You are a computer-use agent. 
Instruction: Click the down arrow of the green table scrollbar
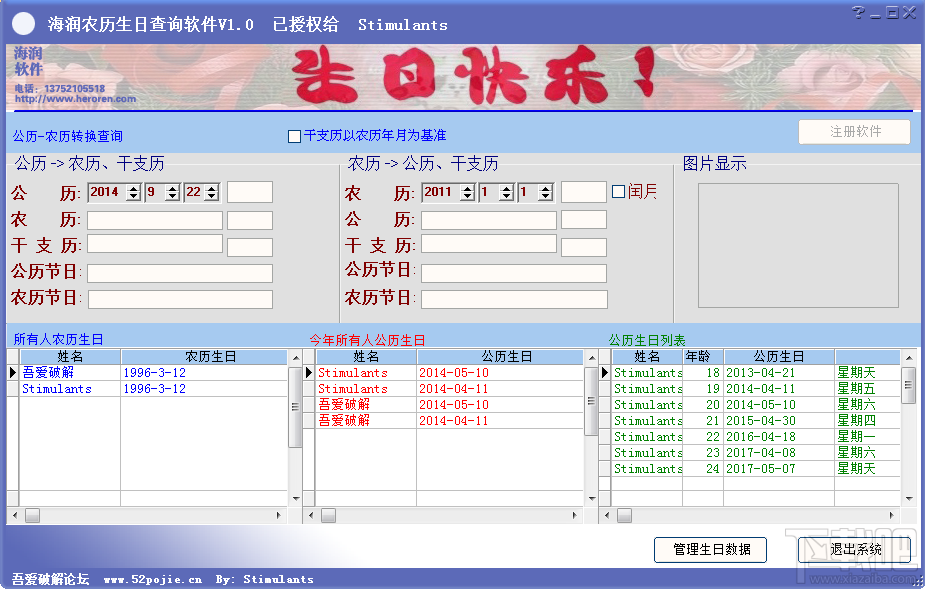[x=908, y=499]
